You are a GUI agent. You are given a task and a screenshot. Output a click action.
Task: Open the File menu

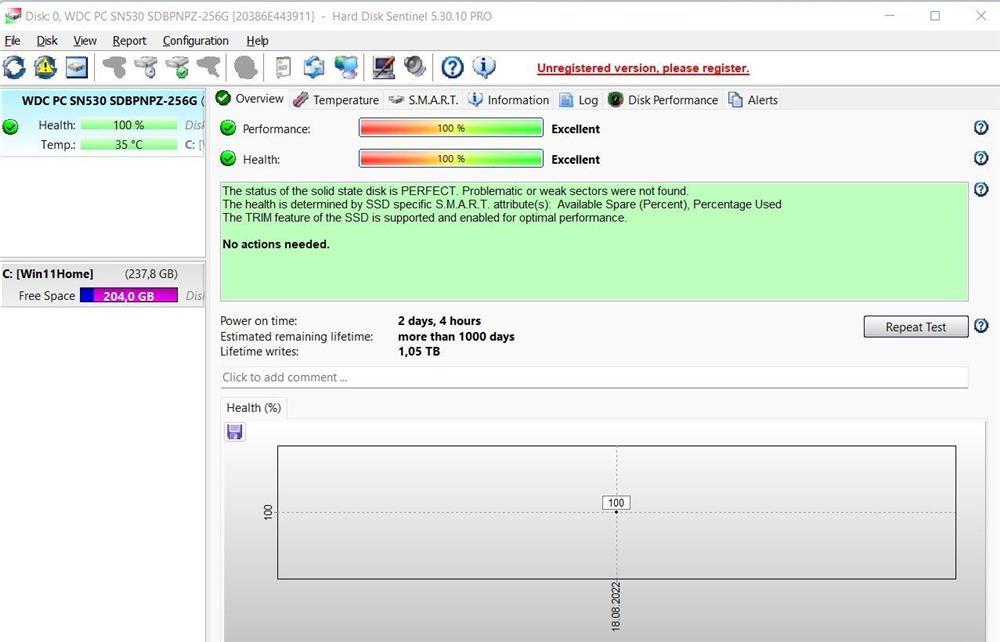12,41
